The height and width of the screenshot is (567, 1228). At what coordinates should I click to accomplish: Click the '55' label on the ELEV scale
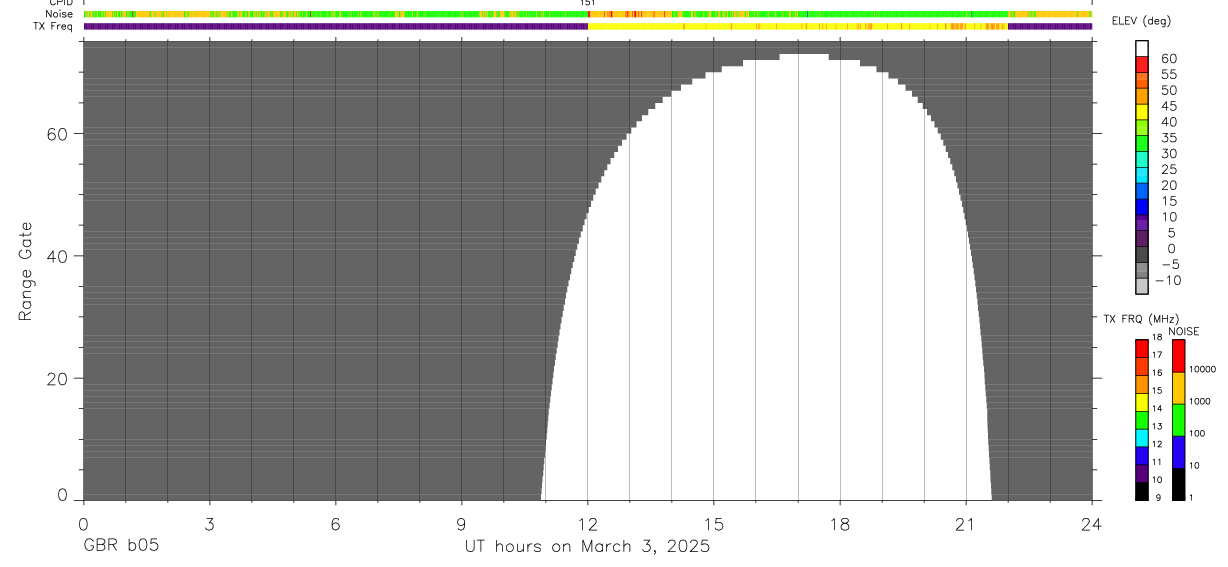point(1168,75)
